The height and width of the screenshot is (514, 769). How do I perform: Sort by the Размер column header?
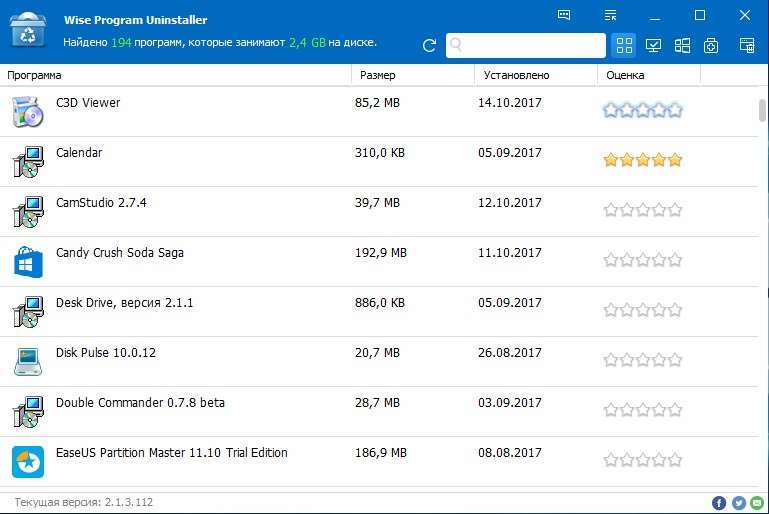pos(378,75)
